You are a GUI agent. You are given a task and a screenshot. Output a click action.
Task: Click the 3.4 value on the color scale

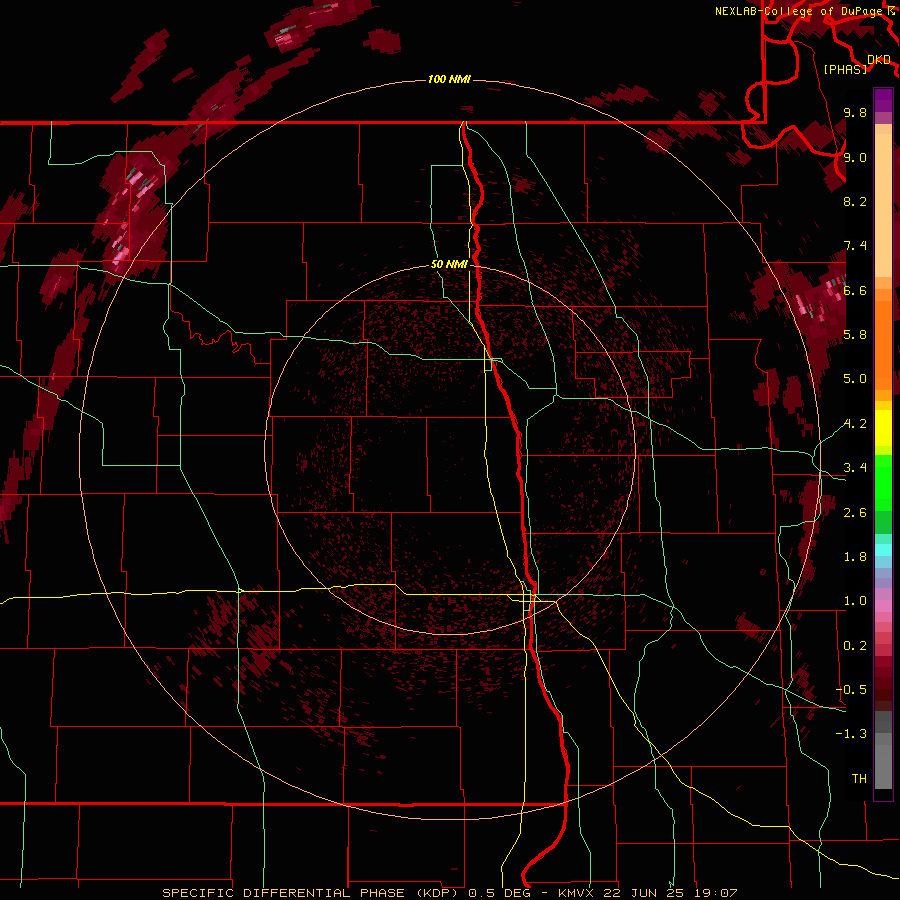855,468
